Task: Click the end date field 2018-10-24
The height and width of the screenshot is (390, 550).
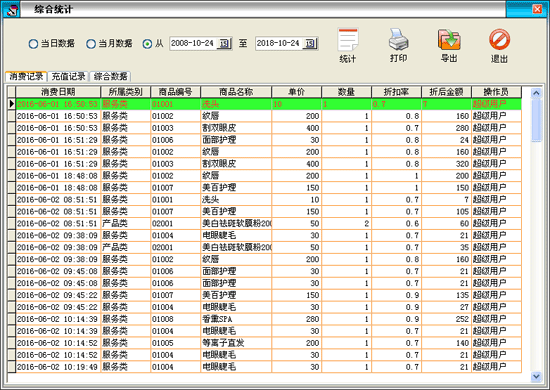Action: (280, 43)
